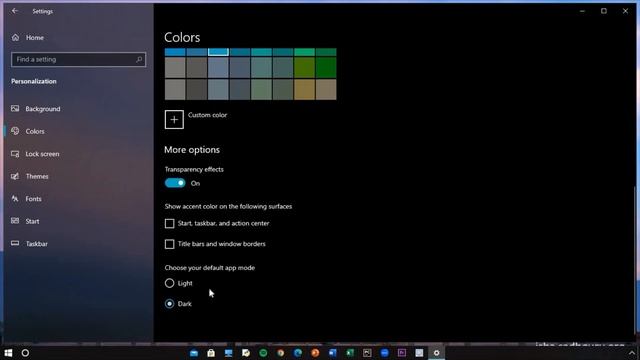The image size is (640, 360).
Task: Launch Microsoft Edge from the taskbar
Action: (298, 353)
